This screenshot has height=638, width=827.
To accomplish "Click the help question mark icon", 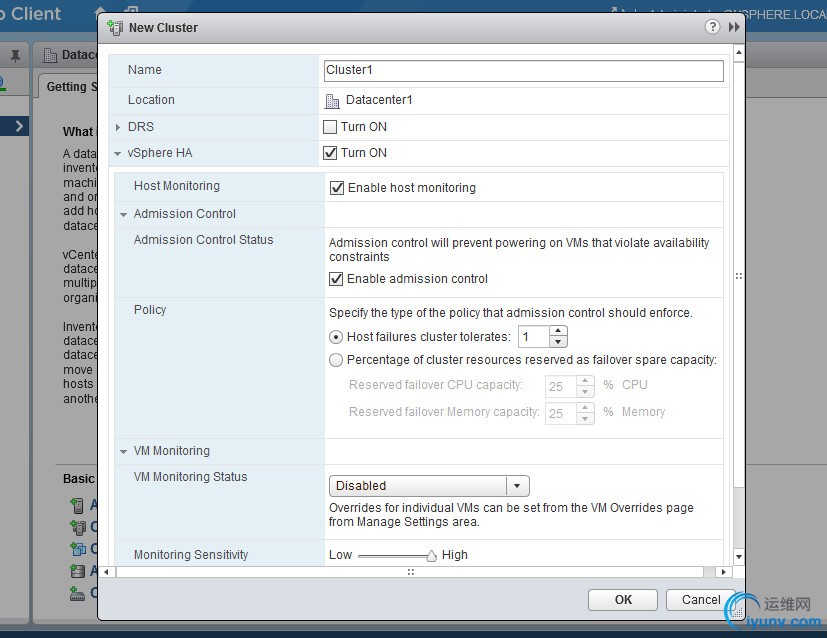I will [x=712, y=27].
